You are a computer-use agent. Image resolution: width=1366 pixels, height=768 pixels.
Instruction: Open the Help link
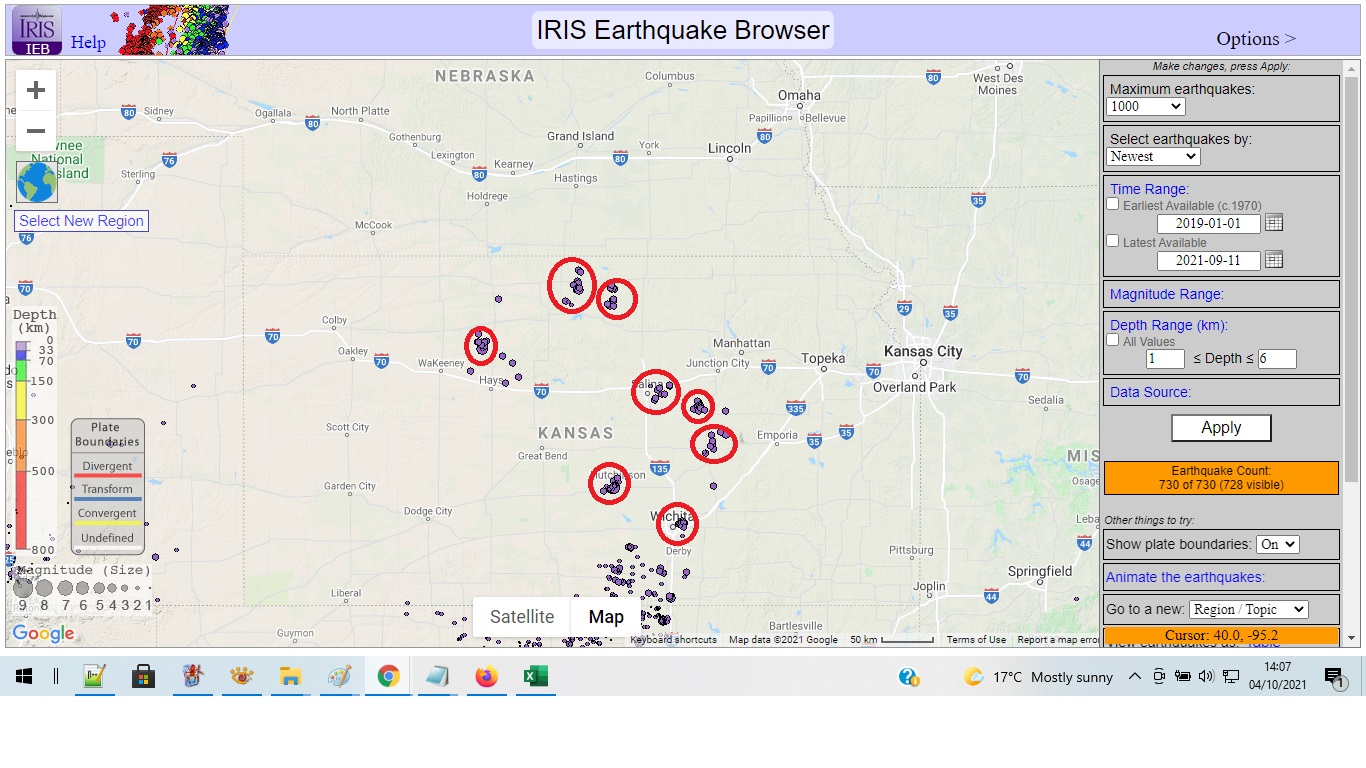pyautogui.click(x=88, y=42)
